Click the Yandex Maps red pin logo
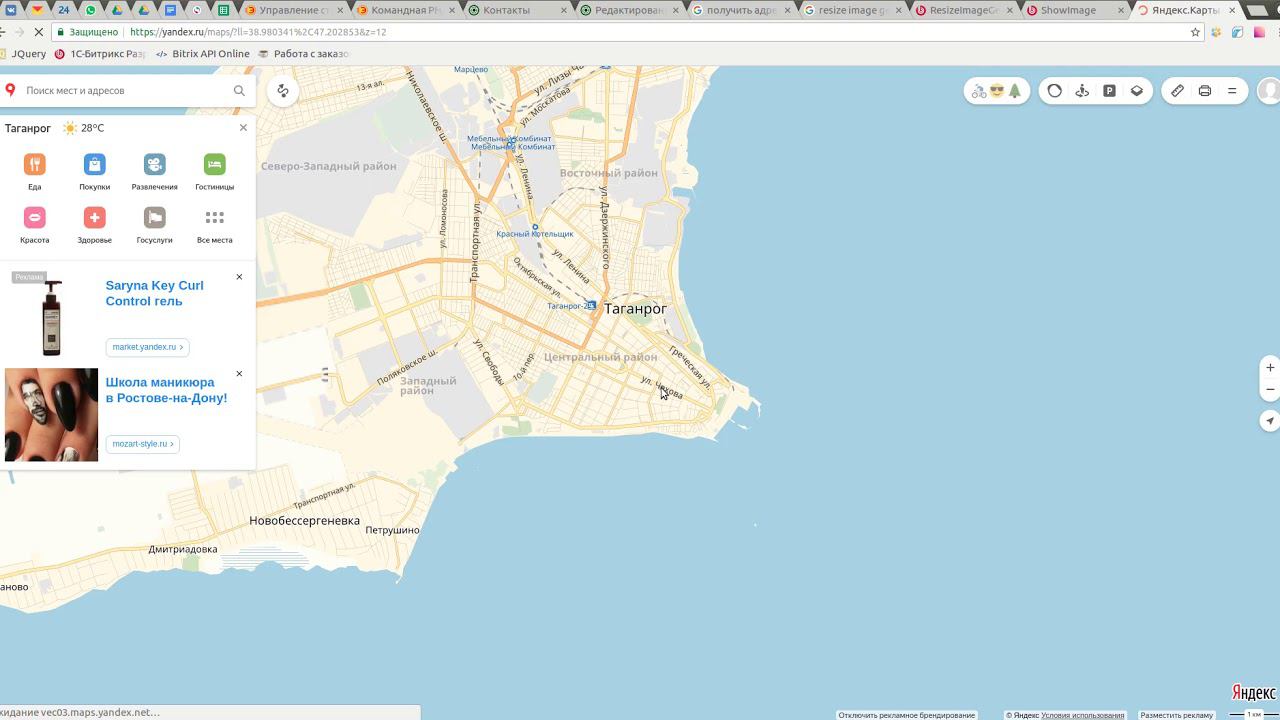Image resolution: width=1280 pixels, height=720 pixels. [10, 90]
